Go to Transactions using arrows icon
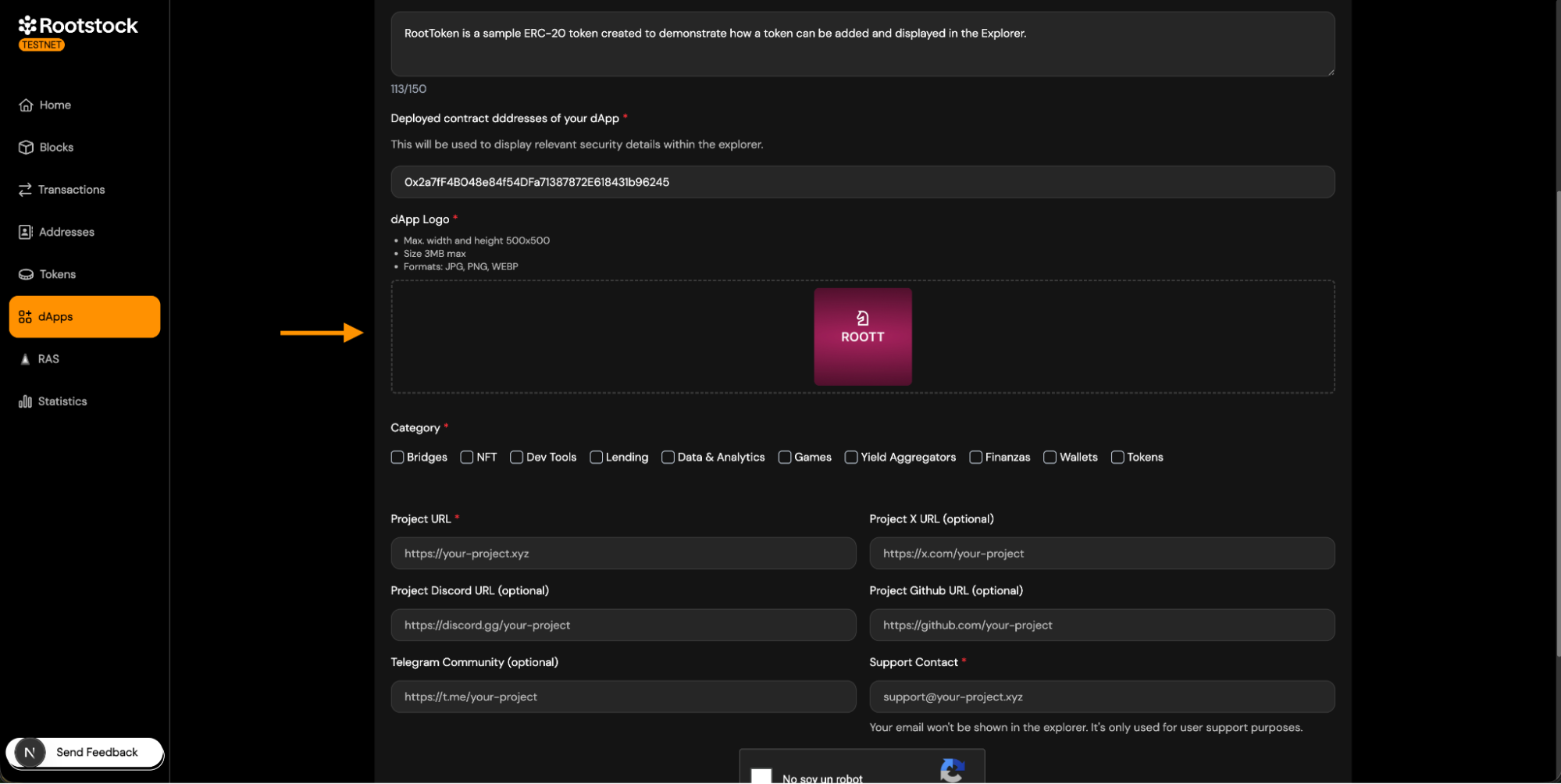This screenshot has height=784, width=1561. (x=25, y=190)
